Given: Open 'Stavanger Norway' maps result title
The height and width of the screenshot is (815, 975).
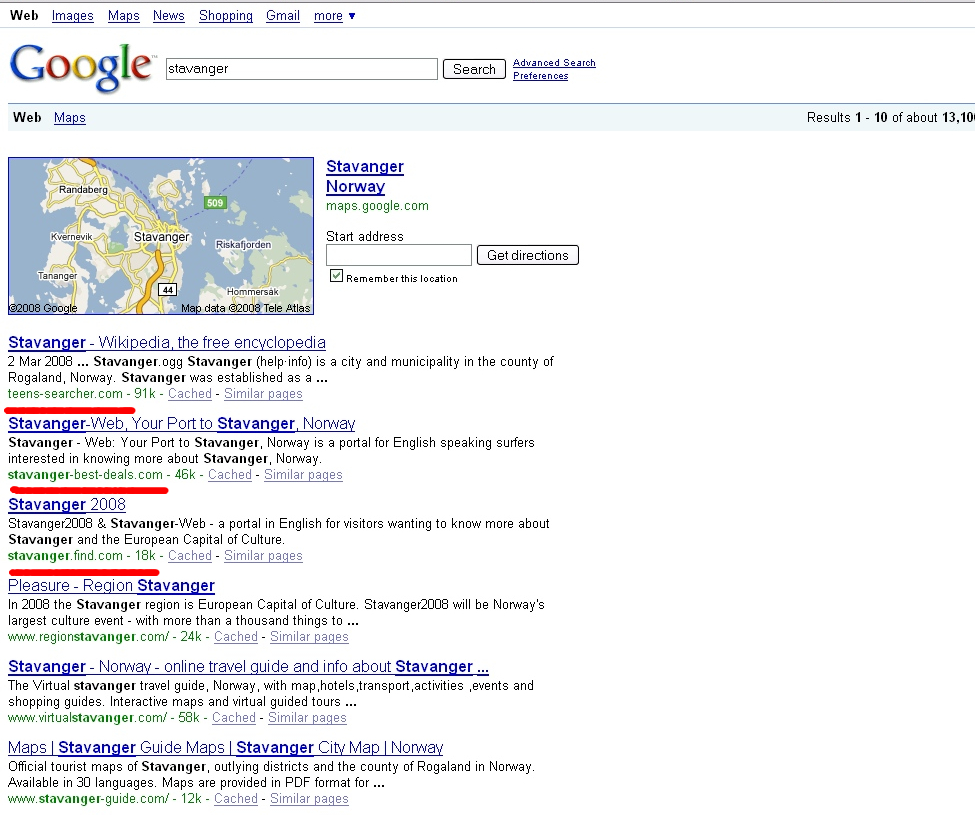Looking at the screenshot, I should click(364, 177).
